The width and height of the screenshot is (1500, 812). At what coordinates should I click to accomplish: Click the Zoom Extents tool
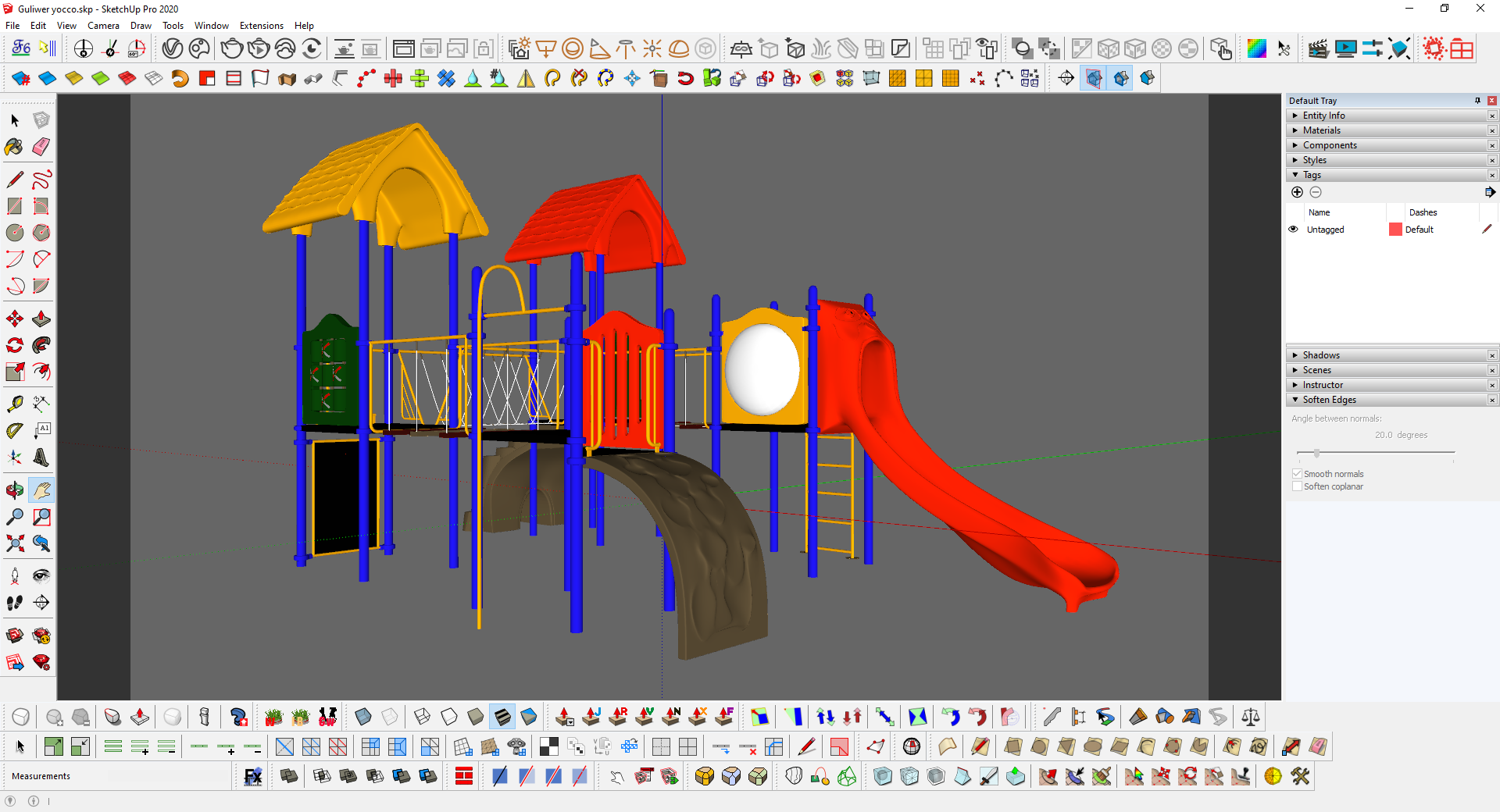(15, 543)
